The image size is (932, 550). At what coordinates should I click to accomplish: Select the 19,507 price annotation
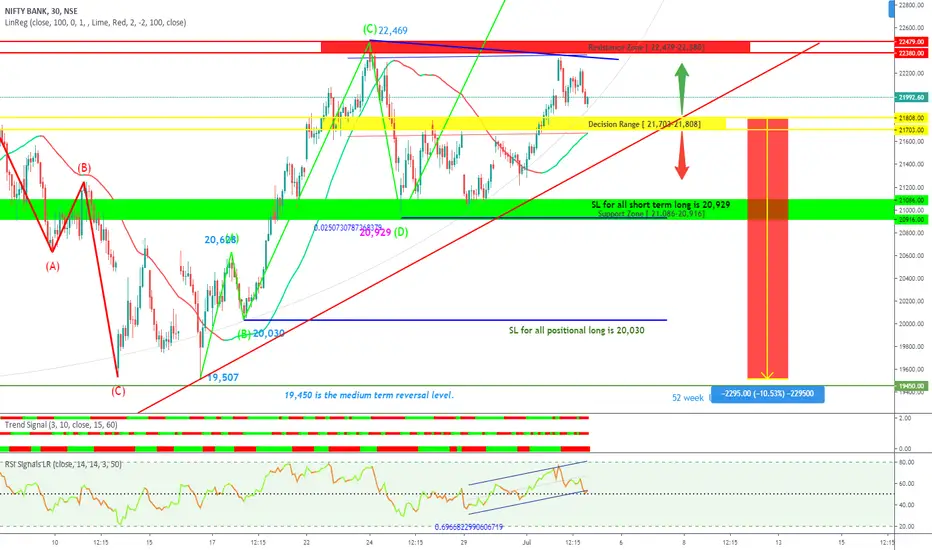pos(223,377)
